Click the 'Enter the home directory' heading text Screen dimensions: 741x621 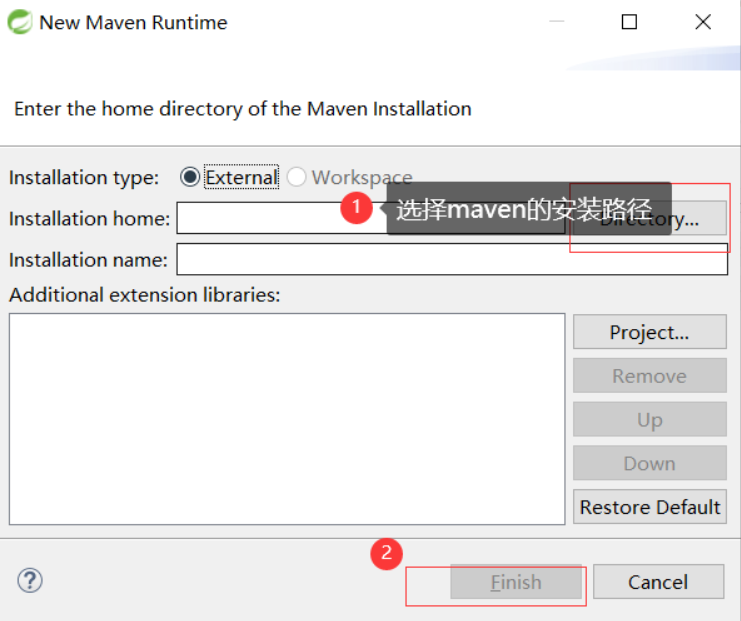click(243, 109)
